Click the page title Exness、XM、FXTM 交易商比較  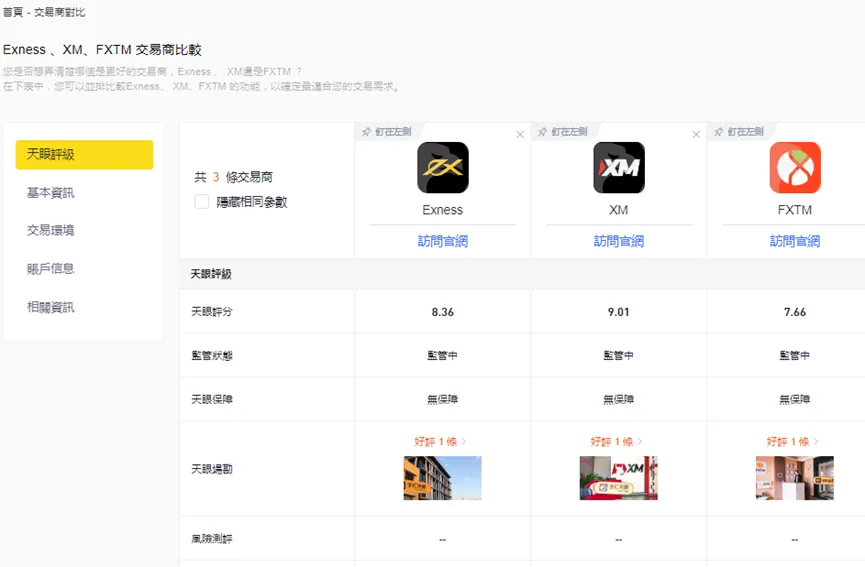[102, 50]
